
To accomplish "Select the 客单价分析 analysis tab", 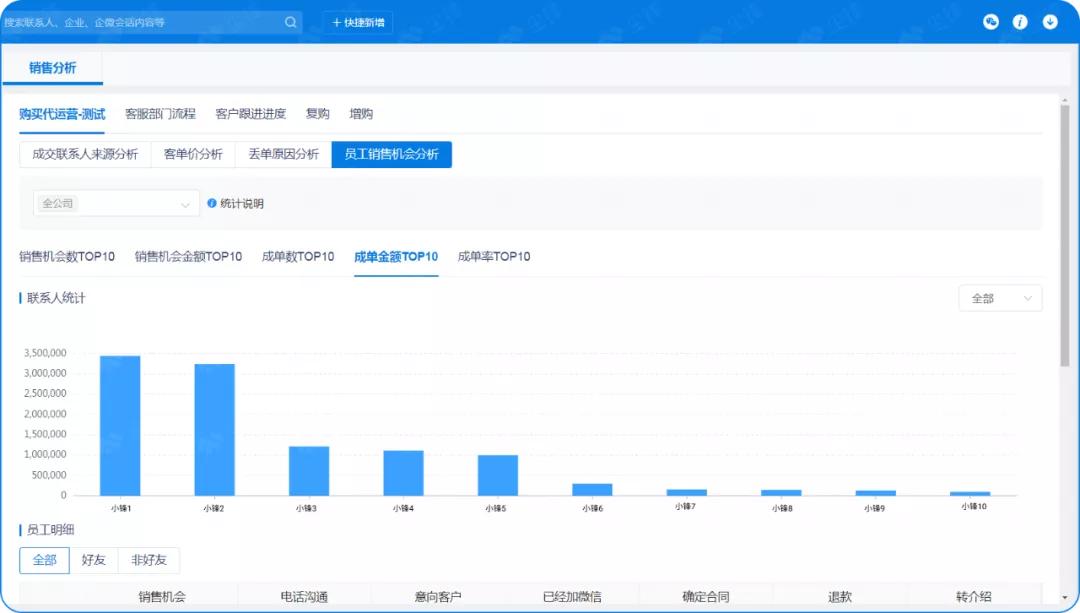I will [194, 155].
